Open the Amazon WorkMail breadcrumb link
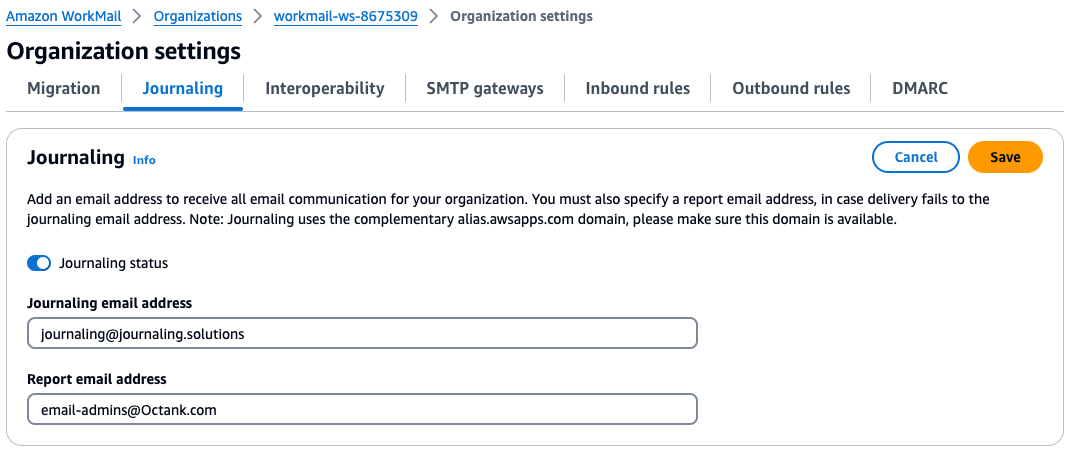 click(x=63, y=16)
